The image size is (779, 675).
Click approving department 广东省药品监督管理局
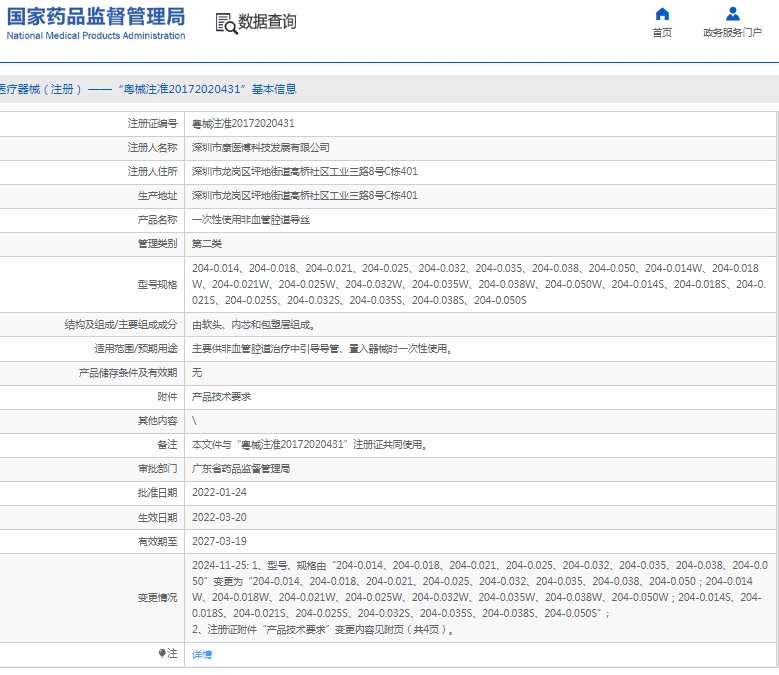click(241, 468)
